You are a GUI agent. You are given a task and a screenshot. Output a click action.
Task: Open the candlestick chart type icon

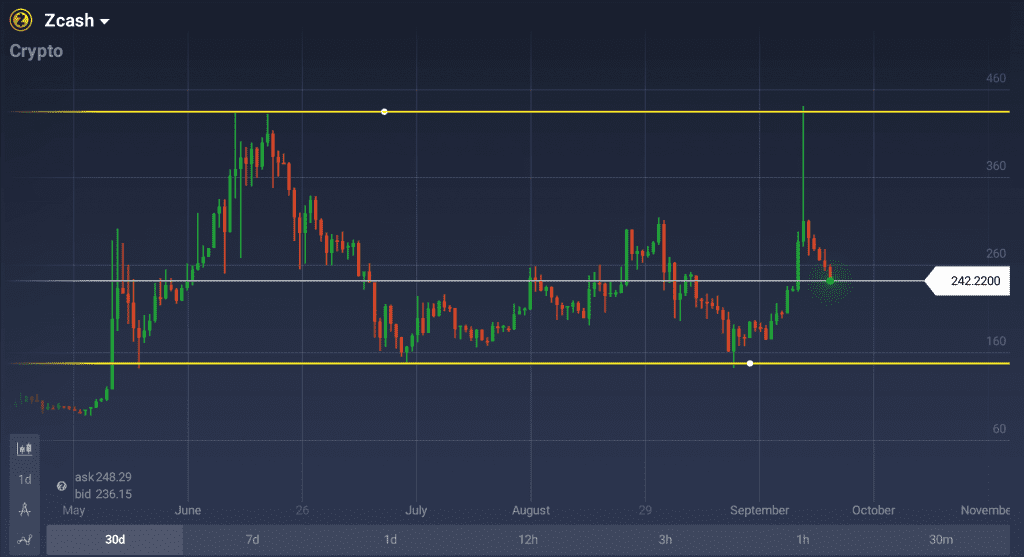pyautogui.click(x=25, y=449)
